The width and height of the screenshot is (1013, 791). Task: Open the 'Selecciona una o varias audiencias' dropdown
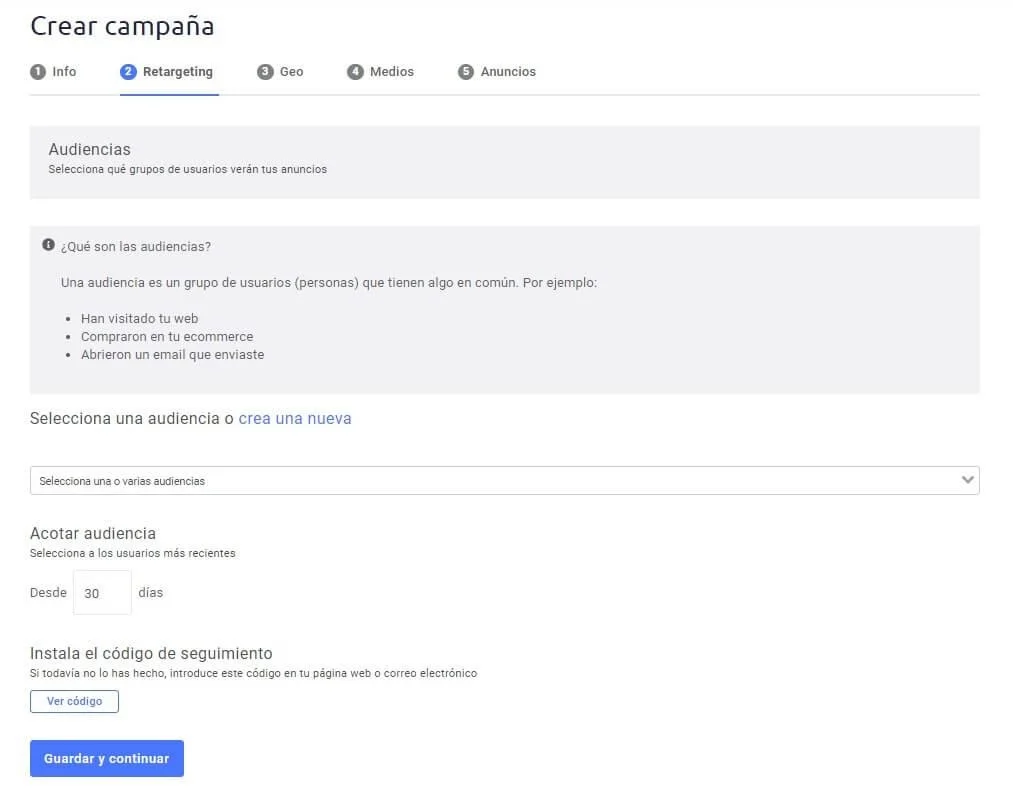pyautogui.click(x=505, y=481)
